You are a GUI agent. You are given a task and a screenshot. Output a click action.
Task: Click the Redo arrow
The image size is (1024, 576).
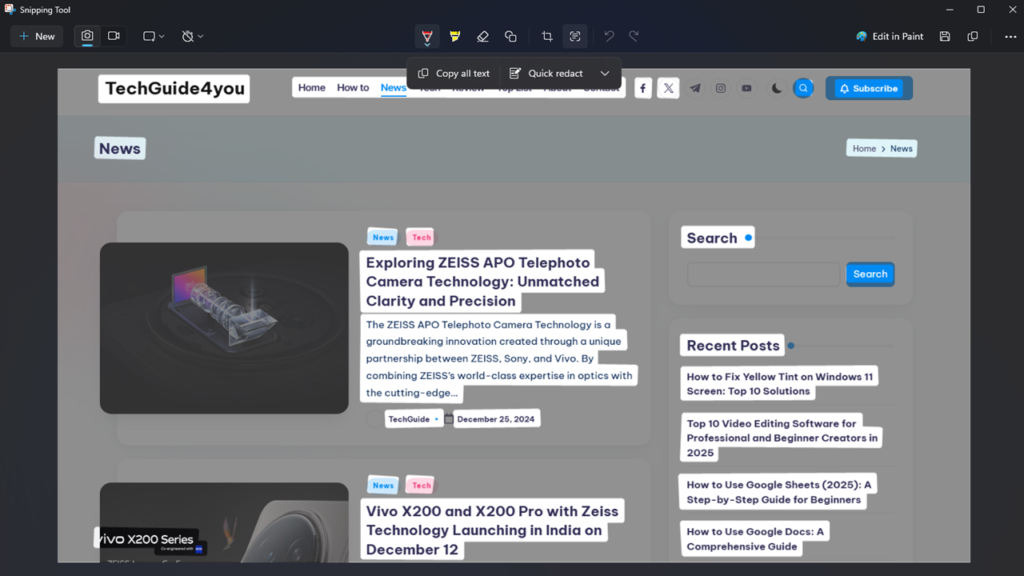(x=633, y=37)
